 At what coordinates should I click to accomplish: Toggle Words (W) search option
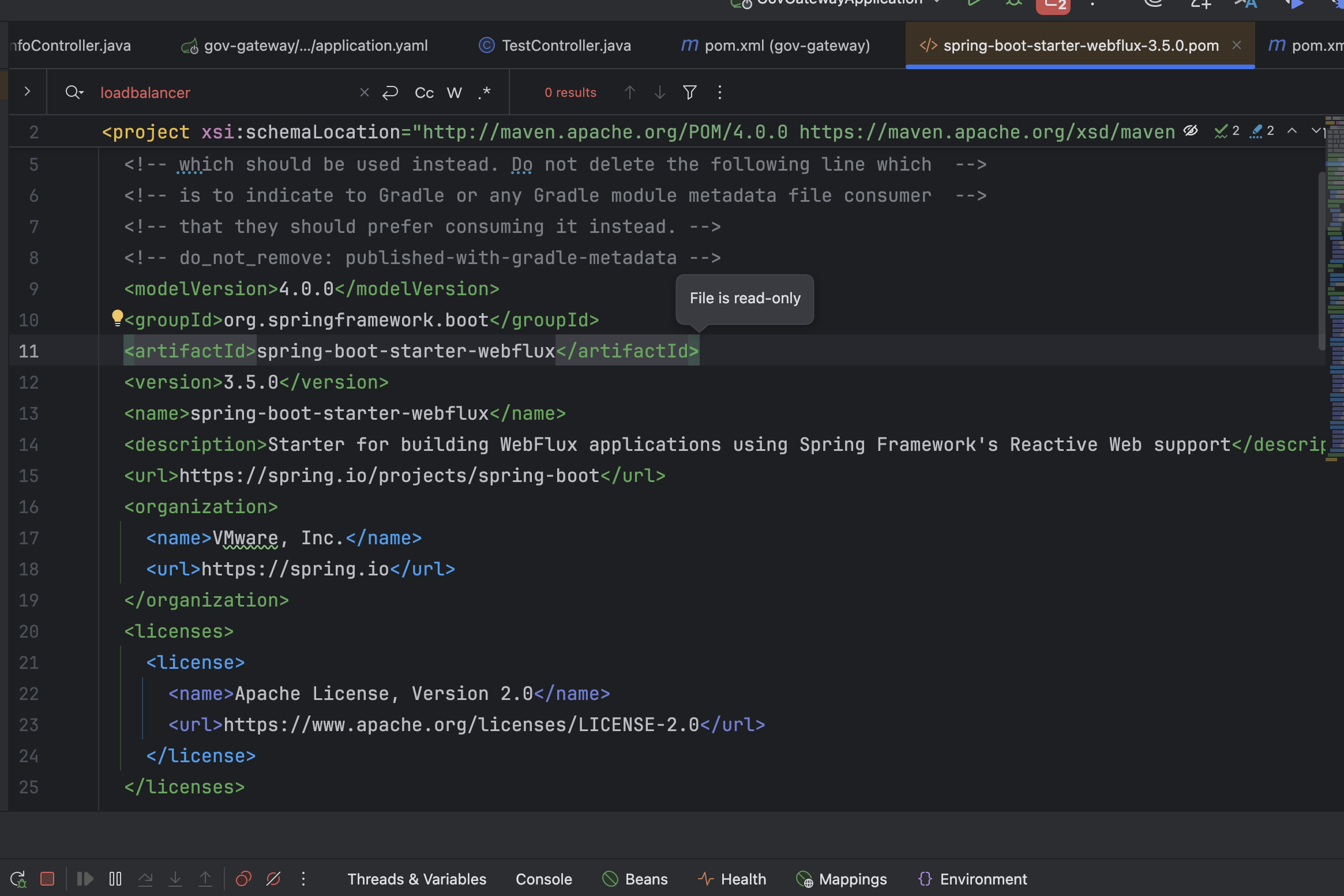[455, 92]
